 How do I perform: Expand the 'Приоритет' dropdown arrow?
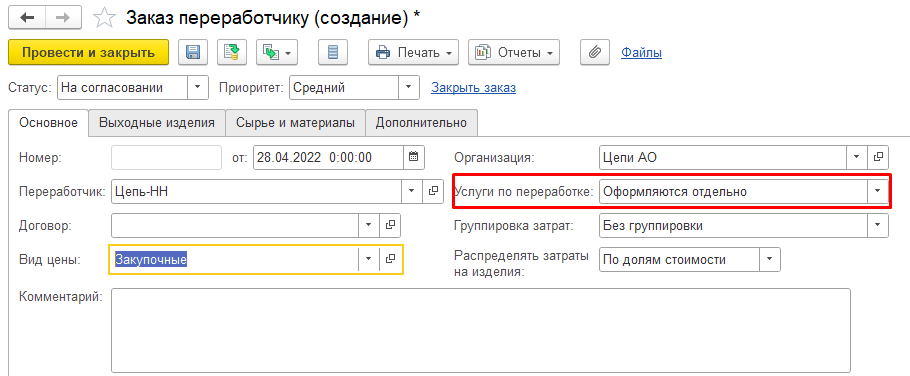409,88
